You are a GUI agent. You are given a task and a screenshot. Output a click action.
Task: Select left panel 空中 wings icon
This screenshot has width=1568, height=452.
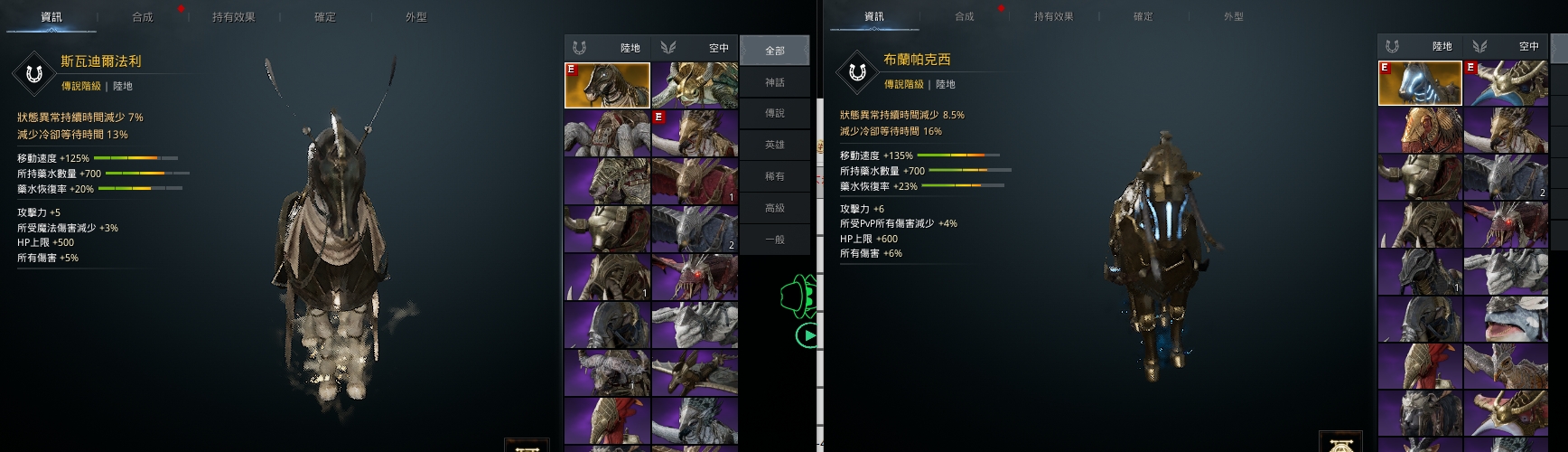click(x=668, y=48)
